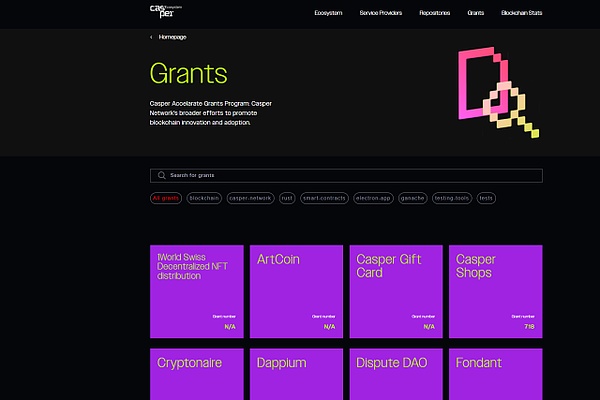600x400 pixels.
Task: Filter grants by smart.contracts tag
Action: point(325,198)
